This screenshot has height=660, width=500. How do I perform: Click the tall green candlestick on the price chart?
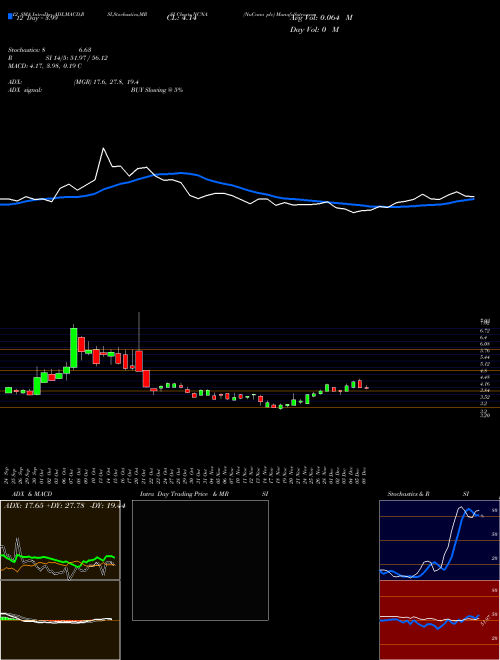coord(73,348)
